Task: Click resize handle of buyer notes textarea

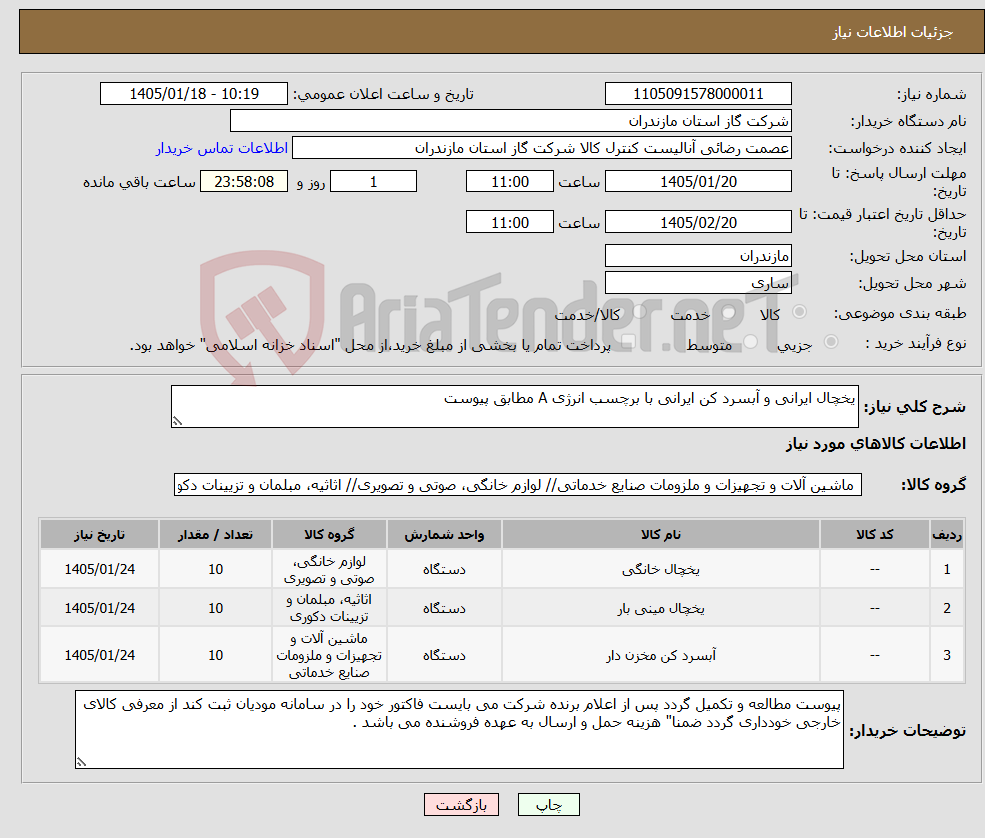Action: 81,762
